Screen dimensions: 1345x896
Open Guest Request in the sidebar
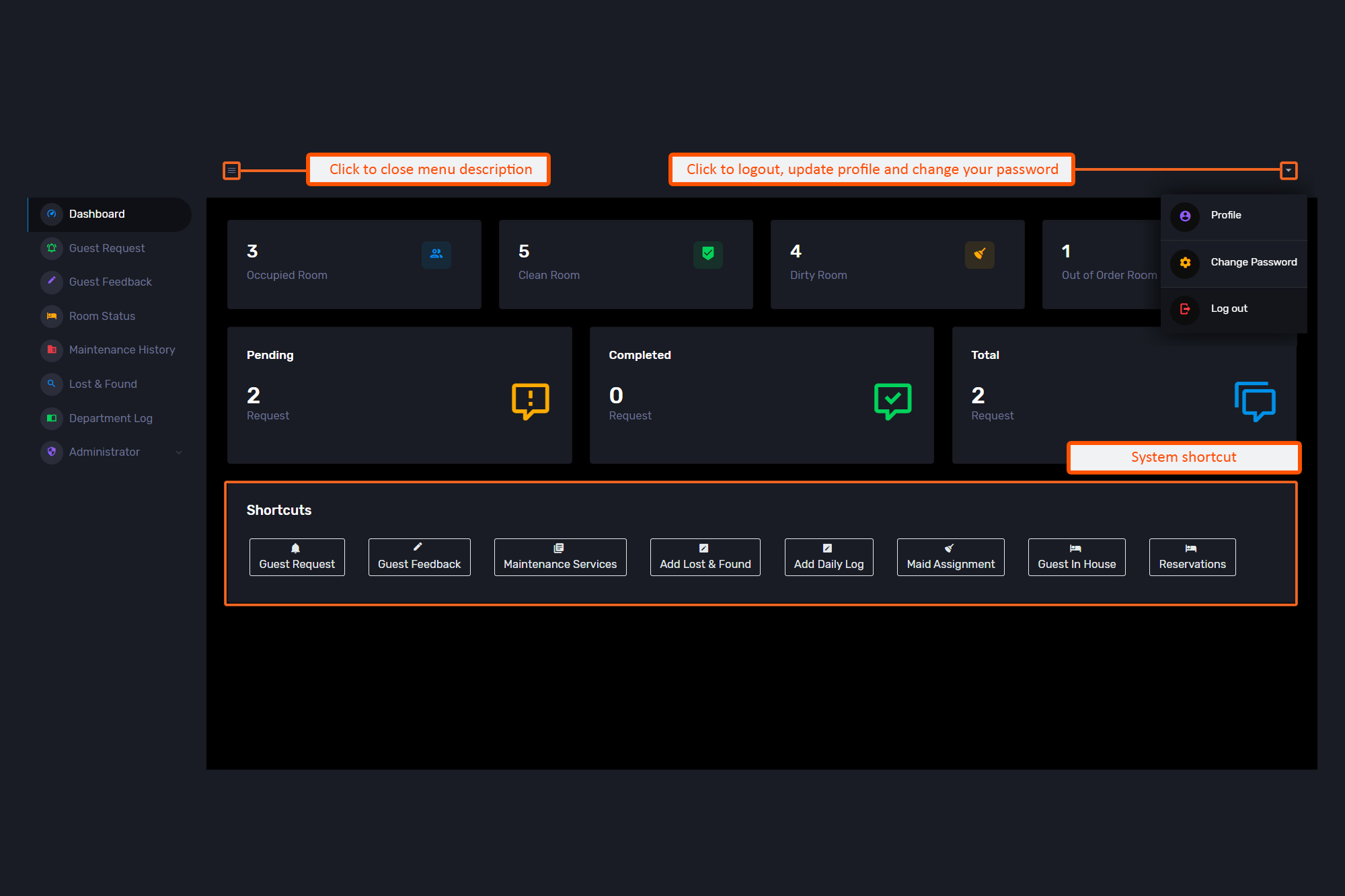click(107, 248)
